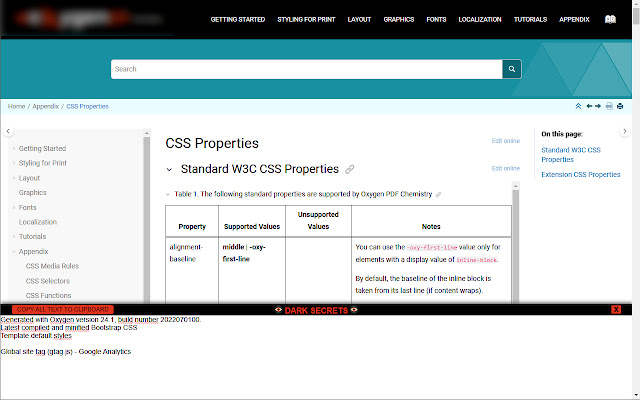Open the book index icon in top navigation

click(x=610, y=19)
